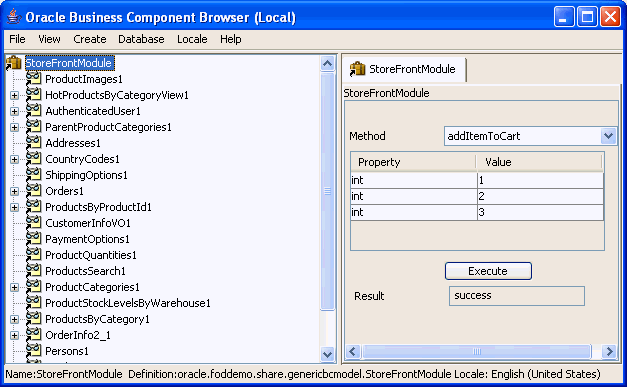Expand the OrderInfo2_1 tree node
This screenshot has height=387, width=627.
click(x=14, y=335)
